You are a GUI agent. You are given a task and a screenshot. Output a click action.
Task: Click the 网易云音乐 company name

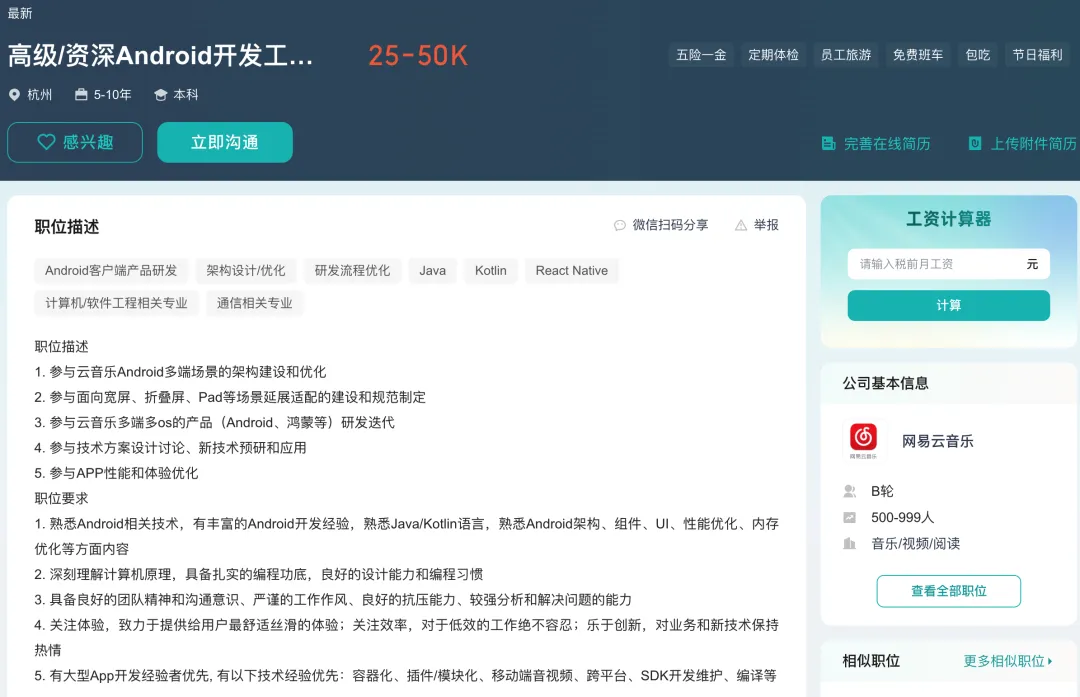click(937, 441)
